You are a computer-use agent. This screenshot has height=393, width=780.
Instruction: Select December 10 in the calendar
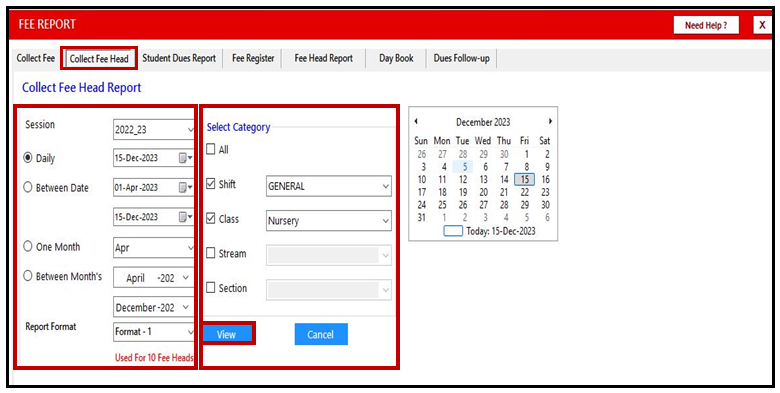point(422,180)
